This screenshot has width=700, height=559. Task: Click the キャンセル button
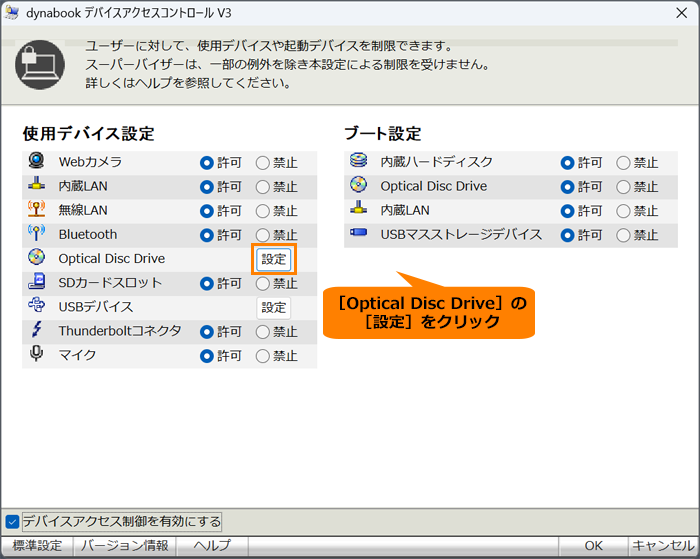click(x=663, y=546)
